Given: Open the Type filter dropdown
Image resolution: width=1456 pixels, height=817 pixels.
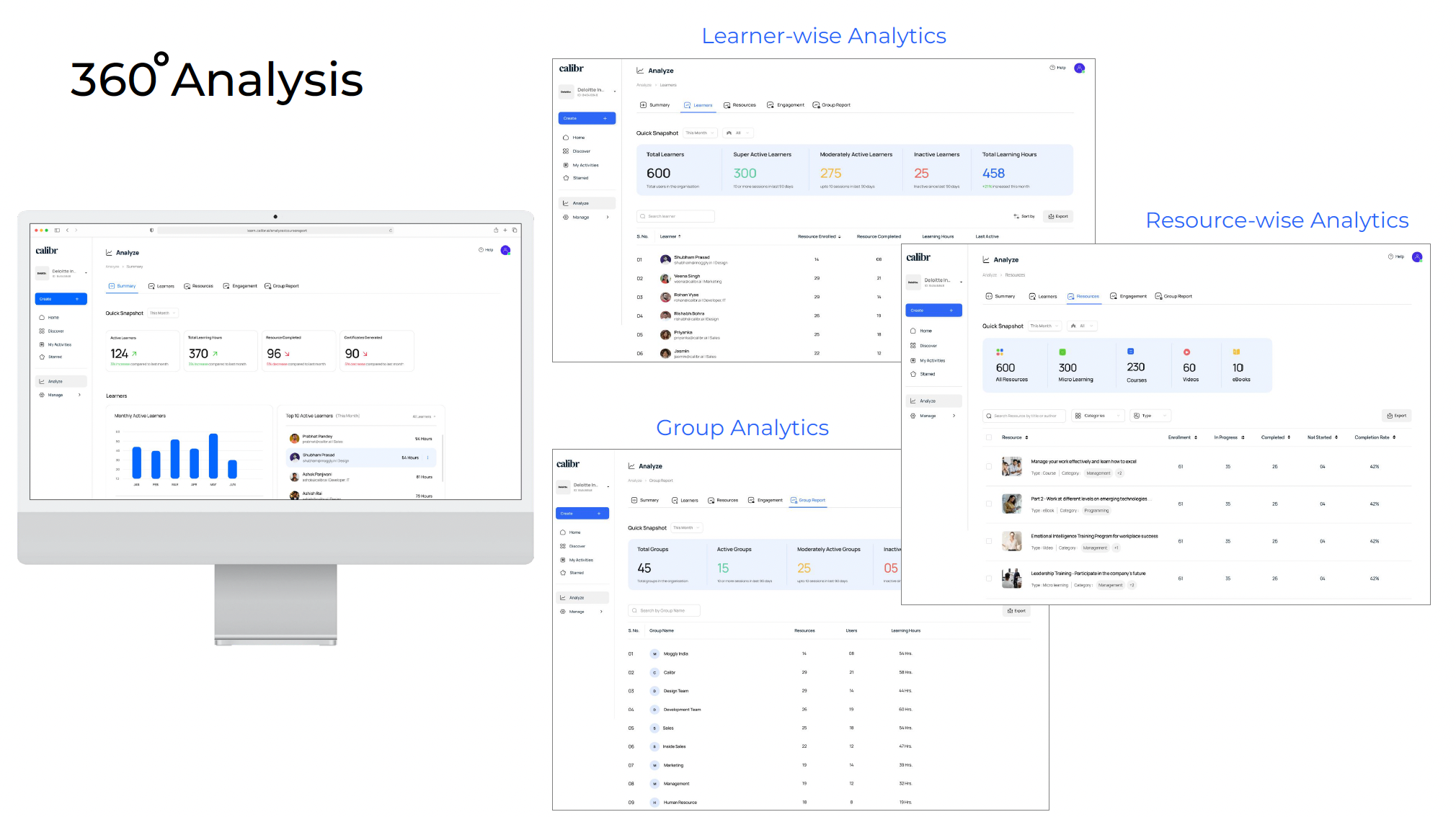Looking at the screenshot, I should [x=1150, y=416].
